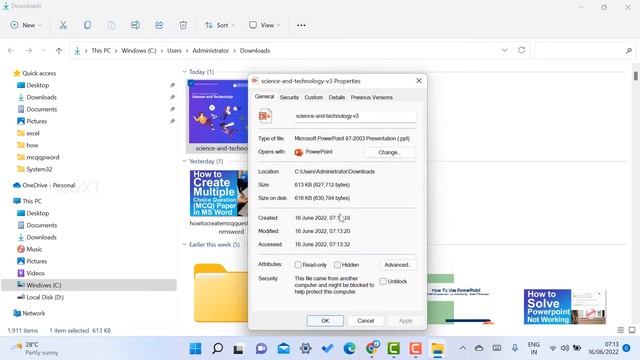Click the Paste icon in Explorer toolbar
The height and width of the screenshot is (360, 640).
pyautogui.click(x=111, y=25)
